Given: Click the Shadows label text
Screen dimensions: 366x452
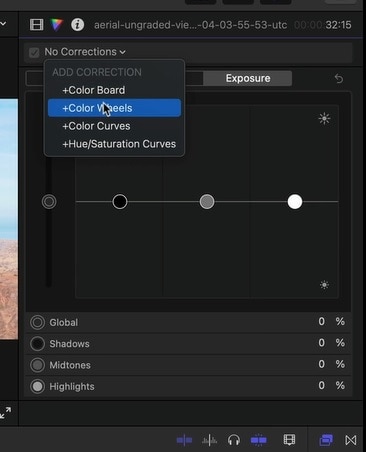Looking at the screenshot, I should (x=69, y=344).
